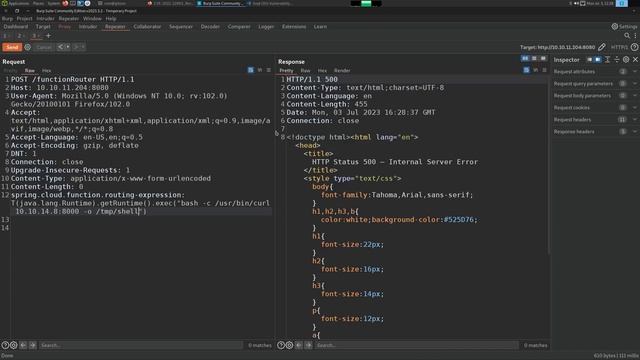Screen dimensions: 640x360
Task: Open the Intruder menu in menu bar
Action: point(45,18)
